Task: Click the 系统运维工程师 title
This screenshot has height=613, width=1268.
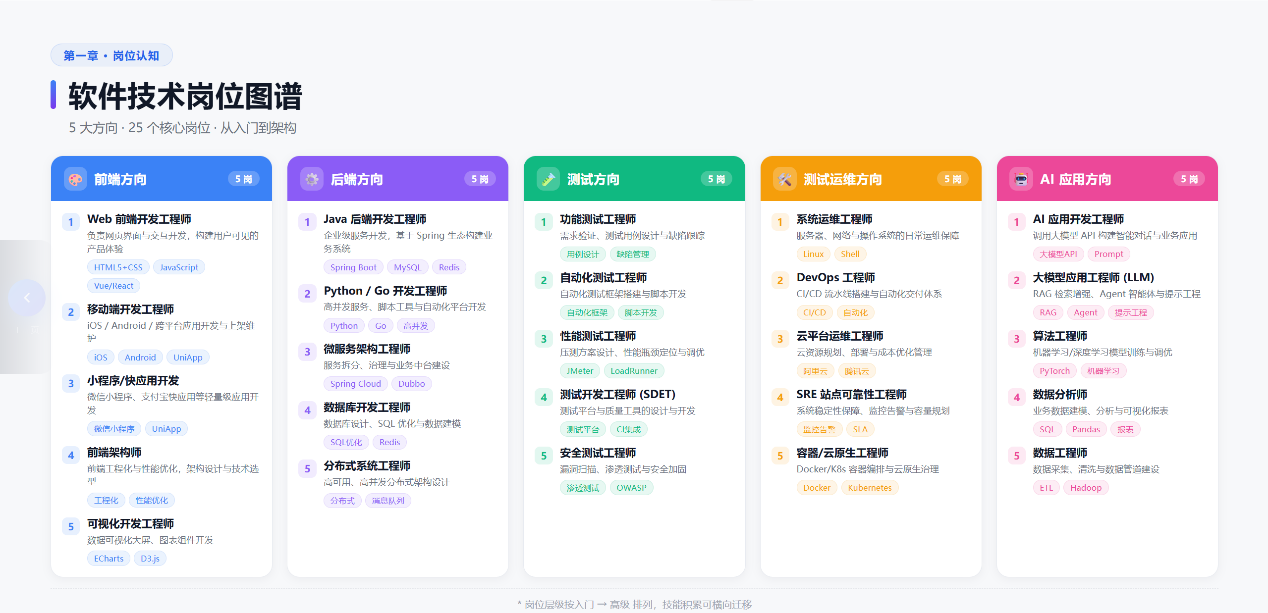Action: (835, 219)
